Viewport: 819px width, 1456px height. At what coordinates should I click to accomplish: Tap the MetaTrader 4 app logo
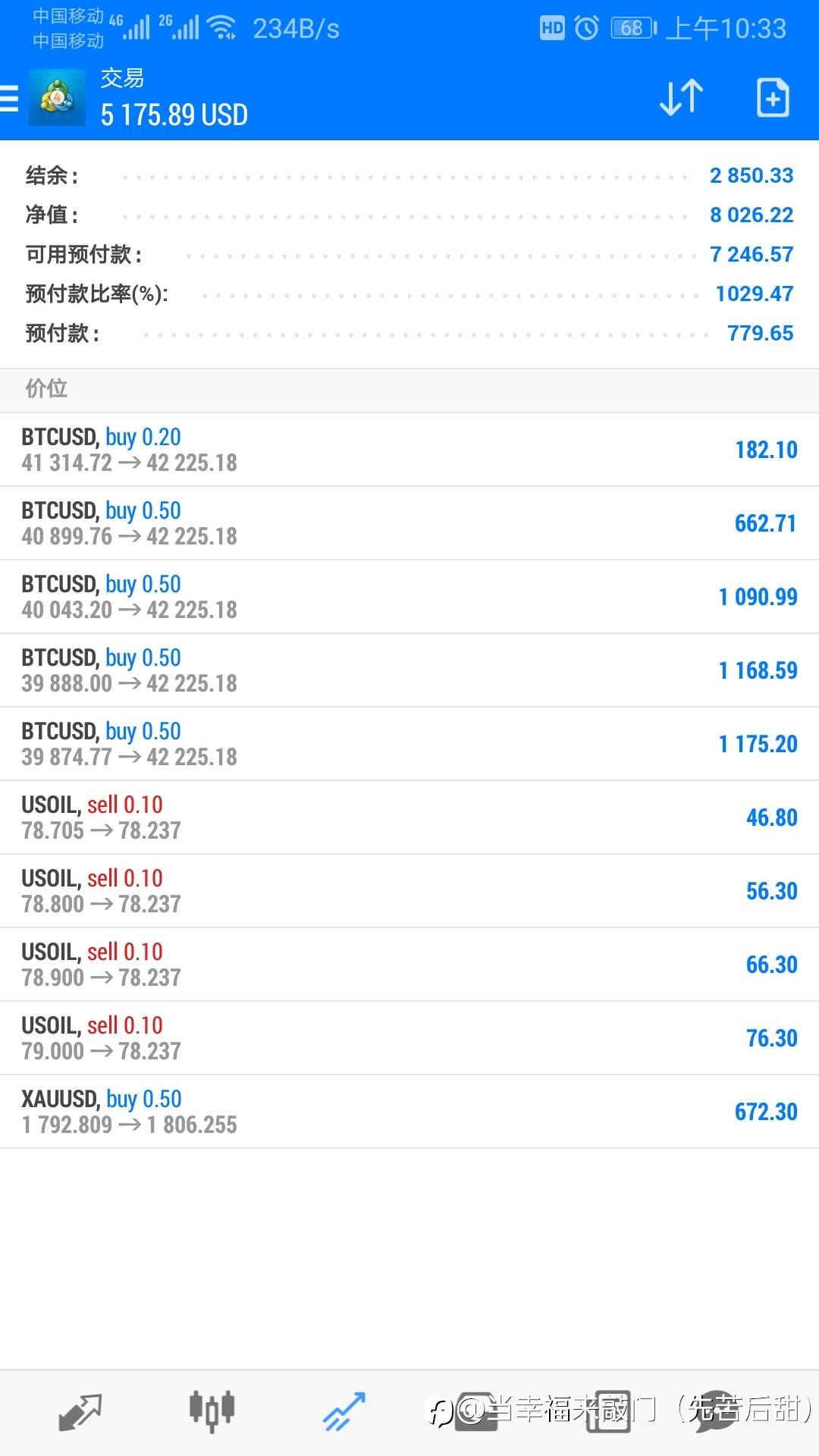[x=57, y=98]
